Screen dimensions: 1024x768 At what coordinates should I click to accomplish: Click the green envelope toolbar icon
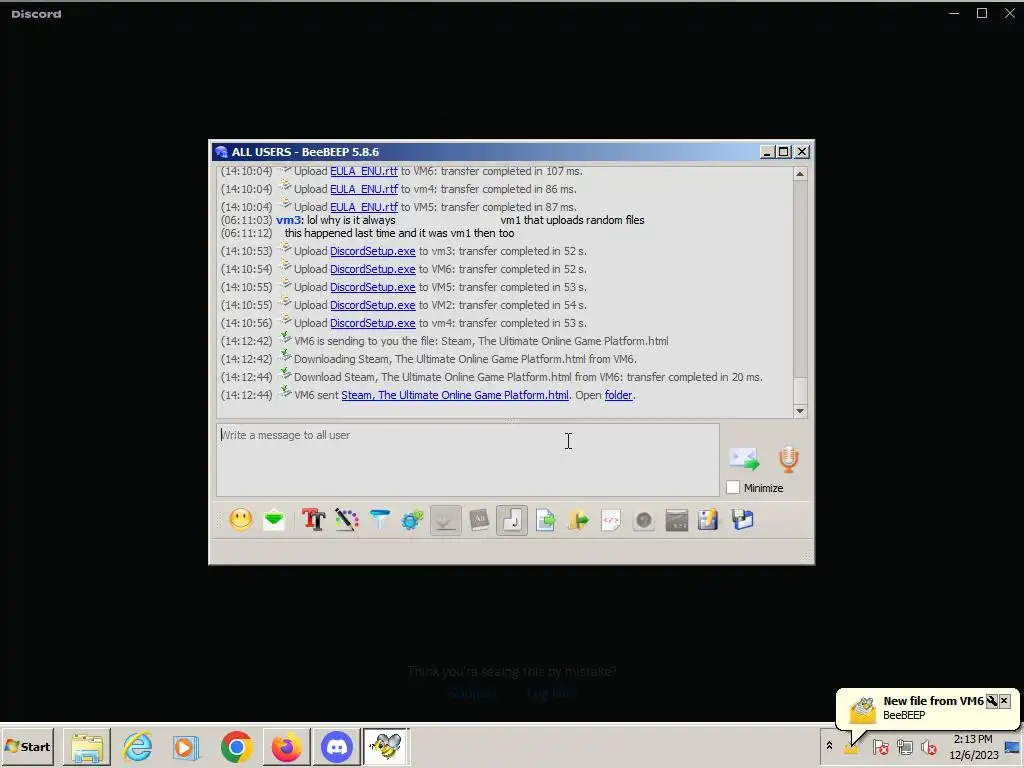(x=274, y=520)
